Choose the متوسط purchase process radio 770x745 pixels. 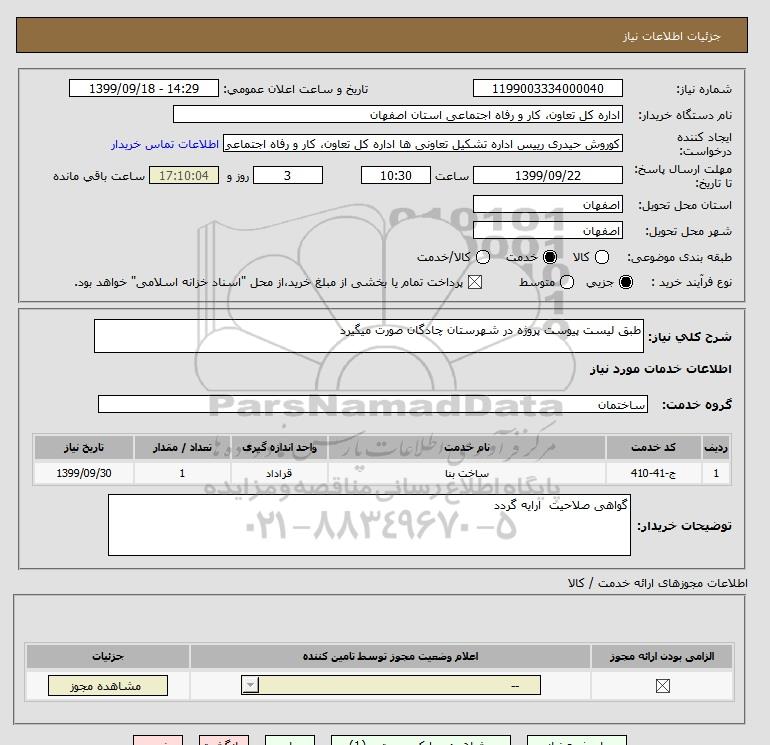(567, 282)
